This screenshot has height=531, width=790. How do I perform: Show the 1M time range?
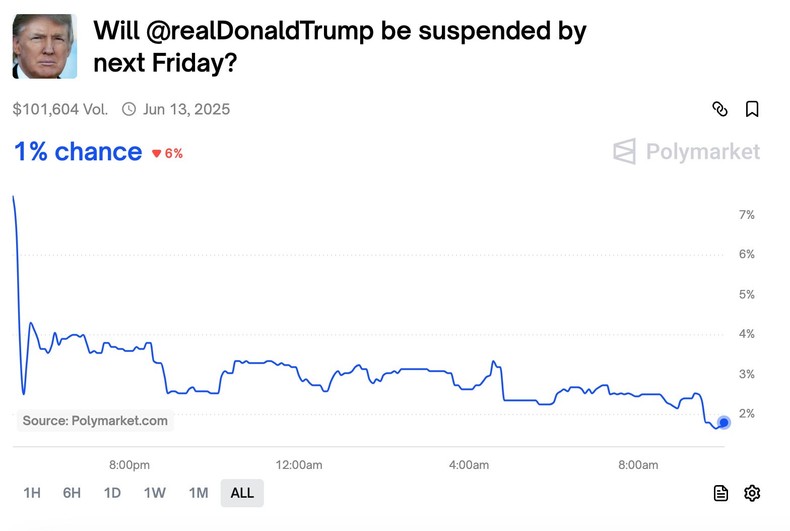pyautogui.click(x=198, y=492)
